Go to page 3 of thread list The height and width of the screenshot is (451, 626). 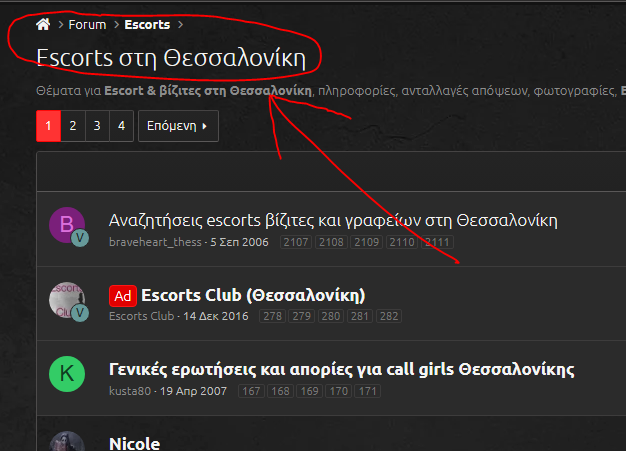pyautogui.click(x=97, y=126)
